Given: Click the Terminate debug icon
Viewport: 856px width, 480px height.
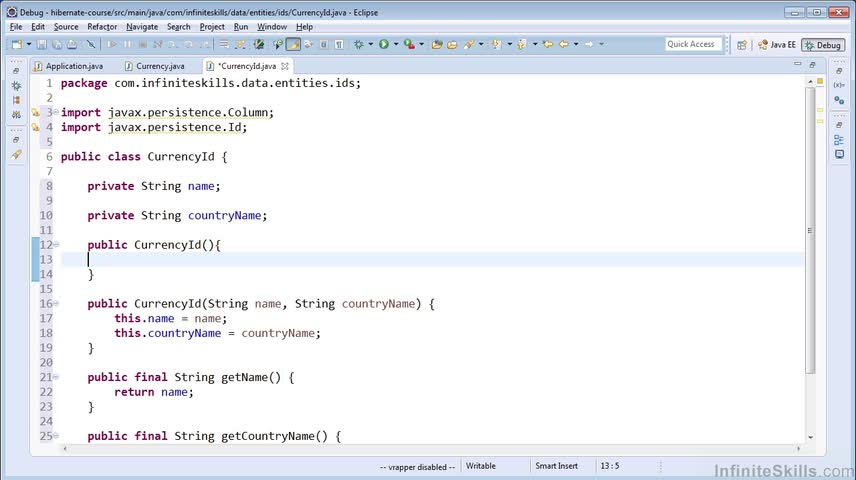Looking at the screenshot, I should pos(142,44).
